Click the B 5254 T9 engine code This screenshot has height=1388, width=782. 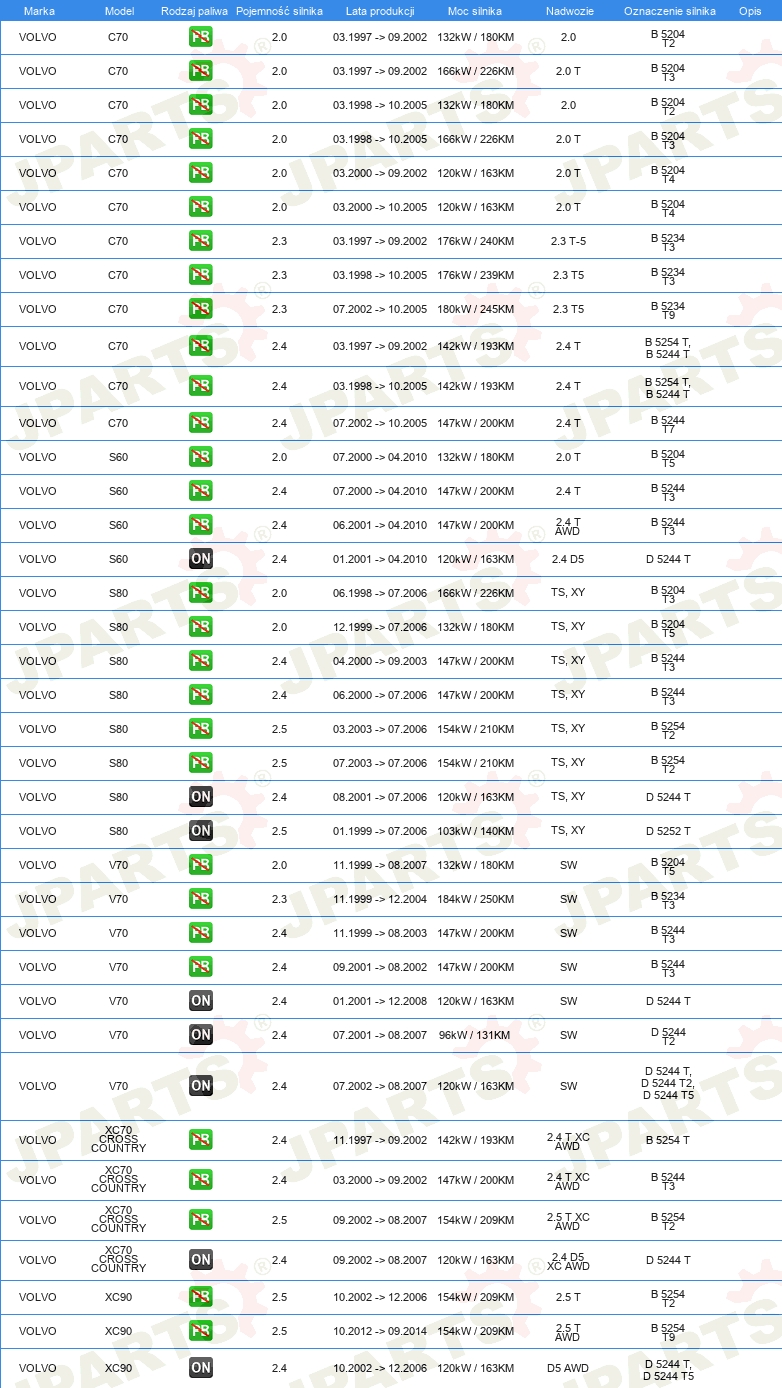668,1332
